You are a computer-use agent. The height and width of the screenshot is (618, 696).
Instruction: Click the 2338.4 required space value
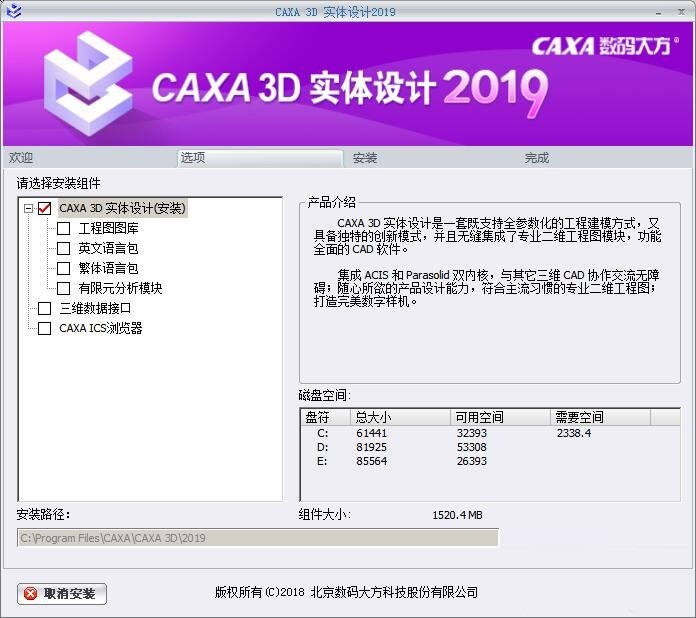574,433
